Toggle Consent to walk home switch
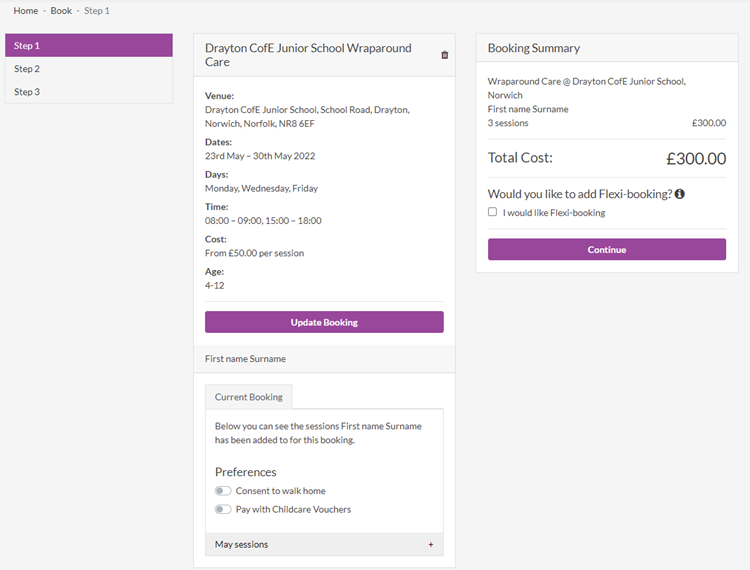 [x=223, y=491]
